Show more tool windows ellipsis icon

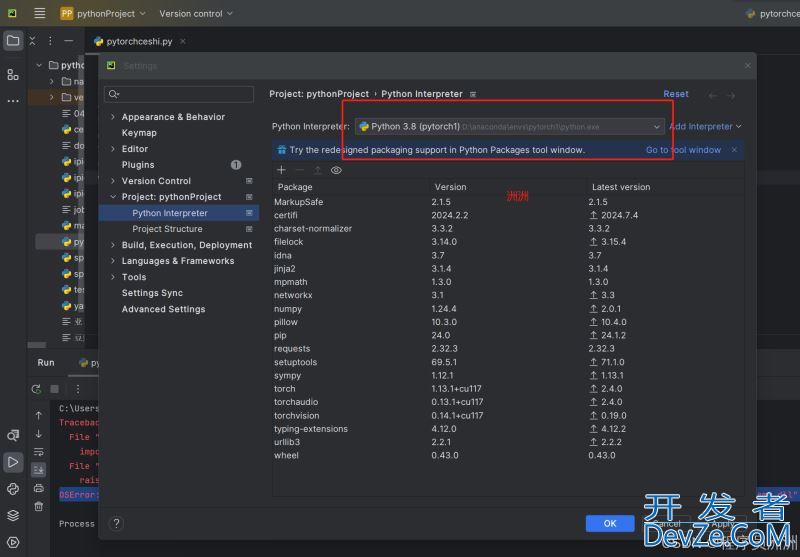click(x=13, y=101)
